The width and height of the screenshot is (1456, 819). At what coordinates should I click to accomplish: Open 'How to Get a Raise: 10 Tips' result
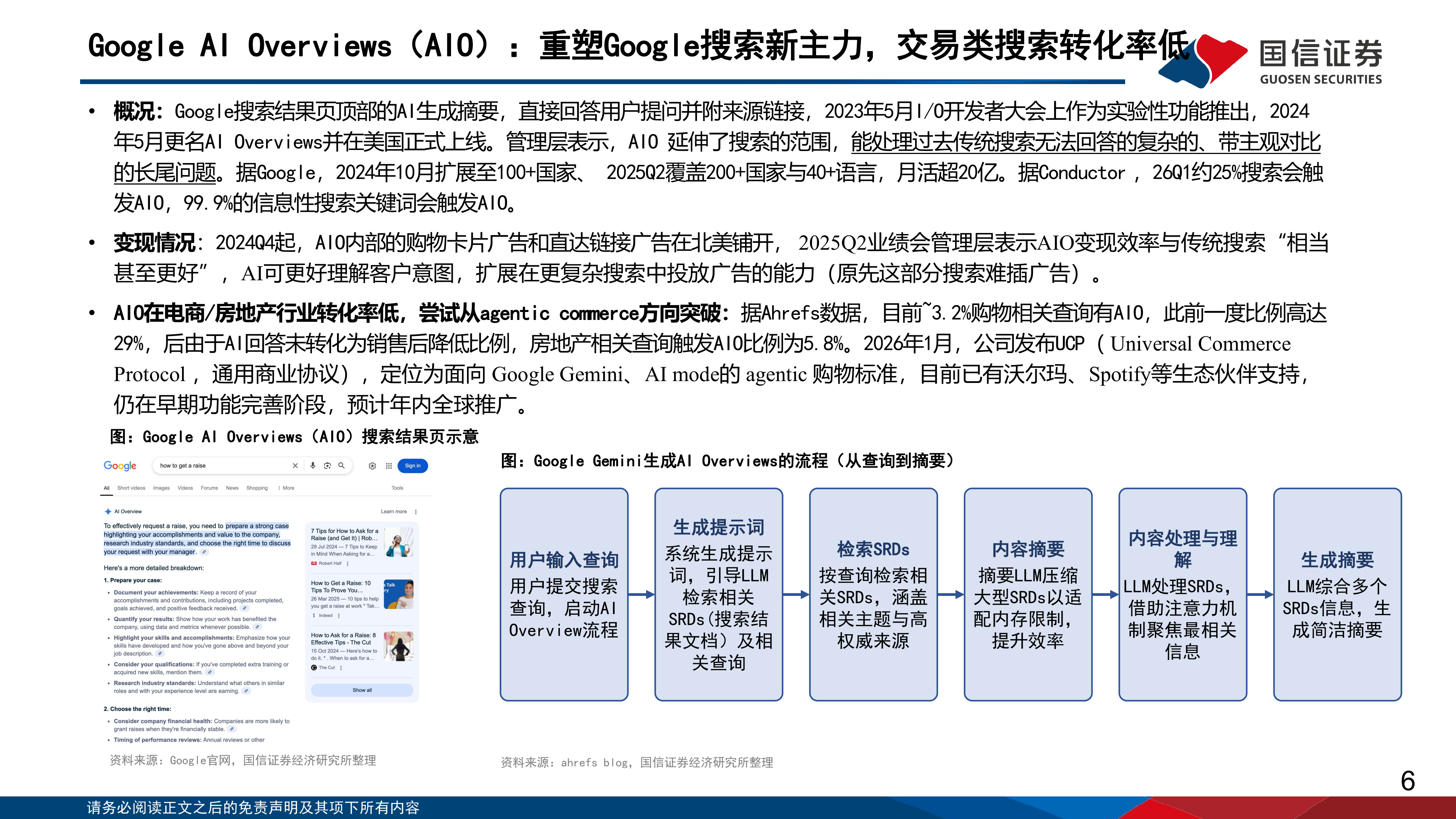[341, 587]
